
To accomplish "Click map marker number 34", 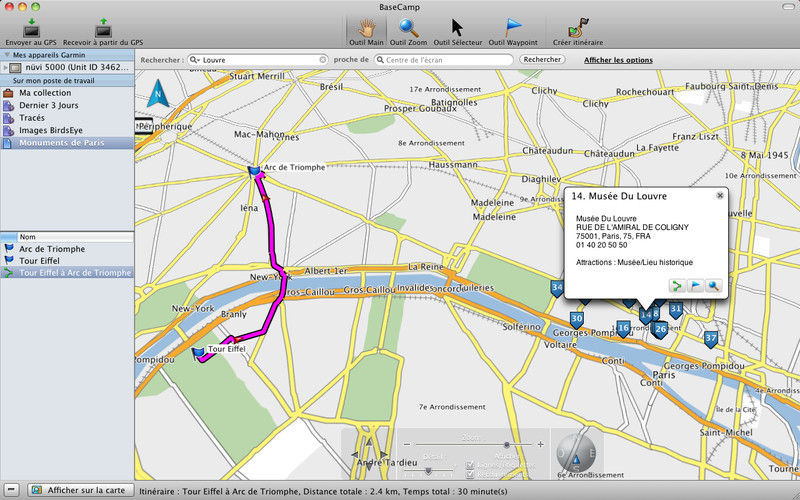I will tap(557, 288).
